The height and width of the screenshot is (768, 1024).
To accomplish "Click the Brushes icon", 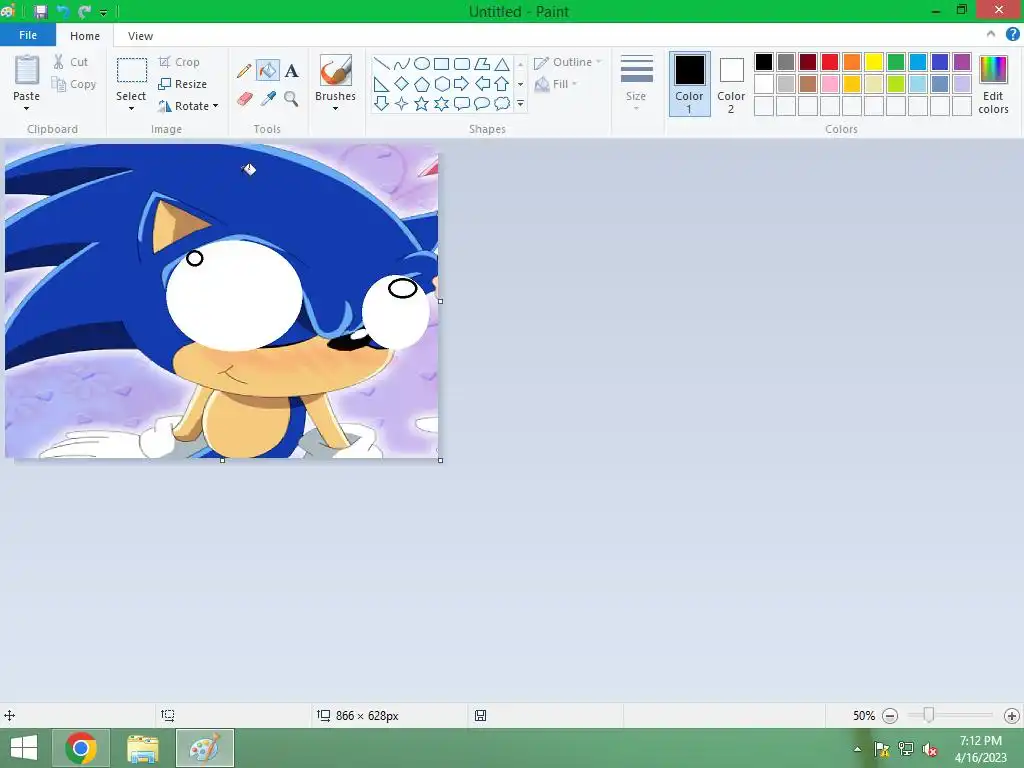I will (x=336, y=70).
